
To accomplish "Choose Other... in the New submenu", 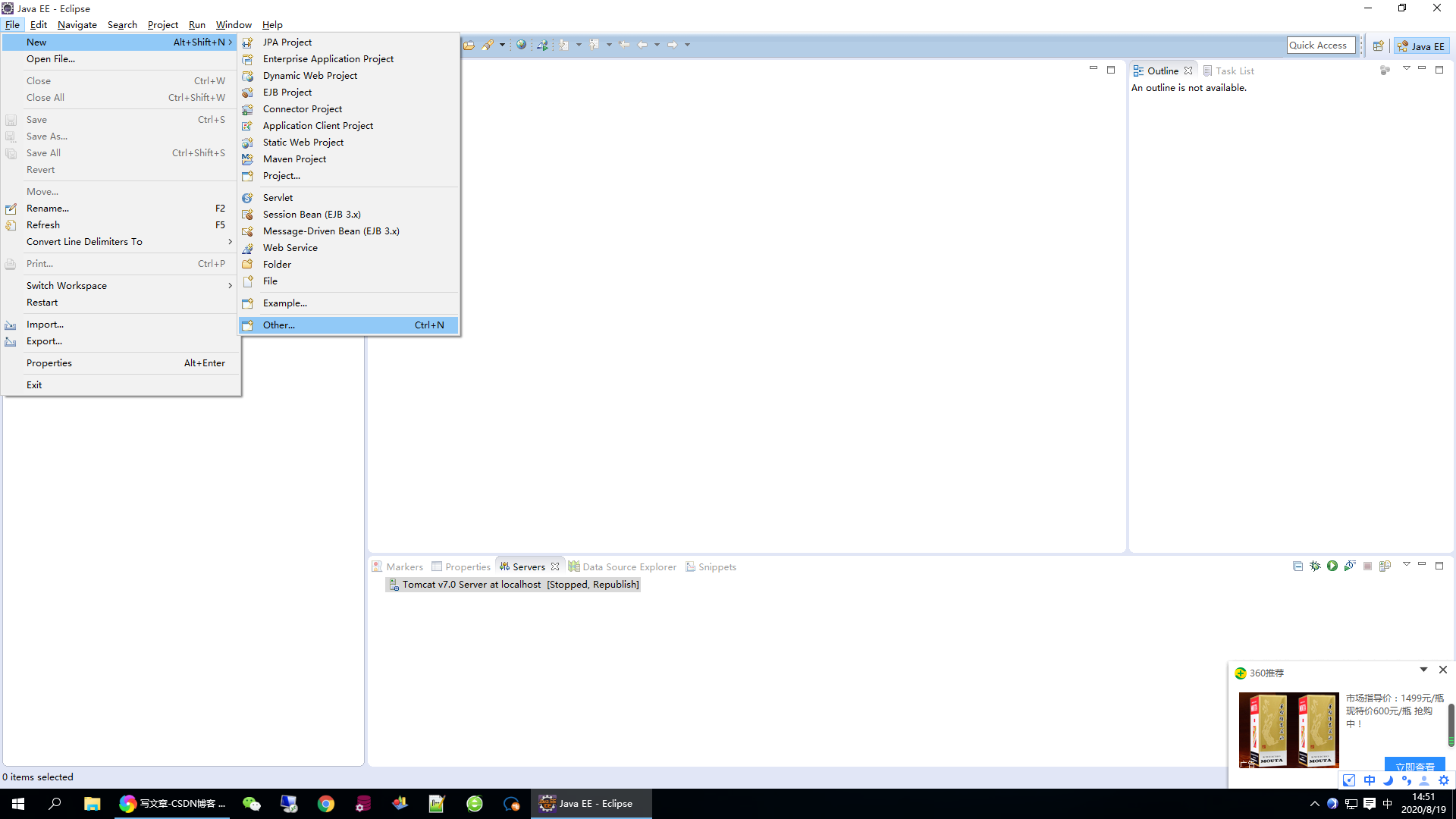I will [x=279, y=325].
